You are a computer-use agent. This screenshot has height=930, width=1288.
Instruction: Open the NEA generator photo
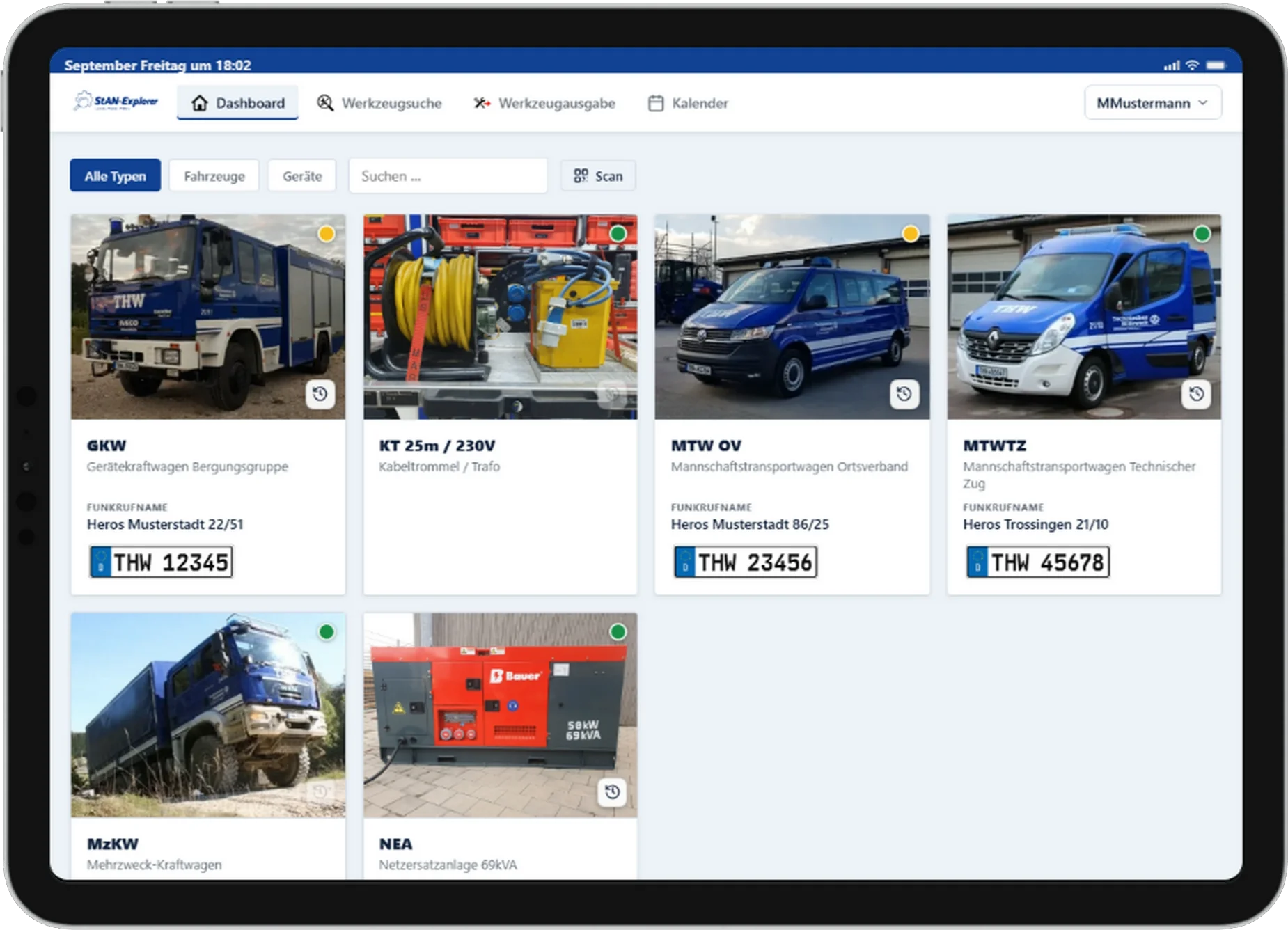coord(500,715)
